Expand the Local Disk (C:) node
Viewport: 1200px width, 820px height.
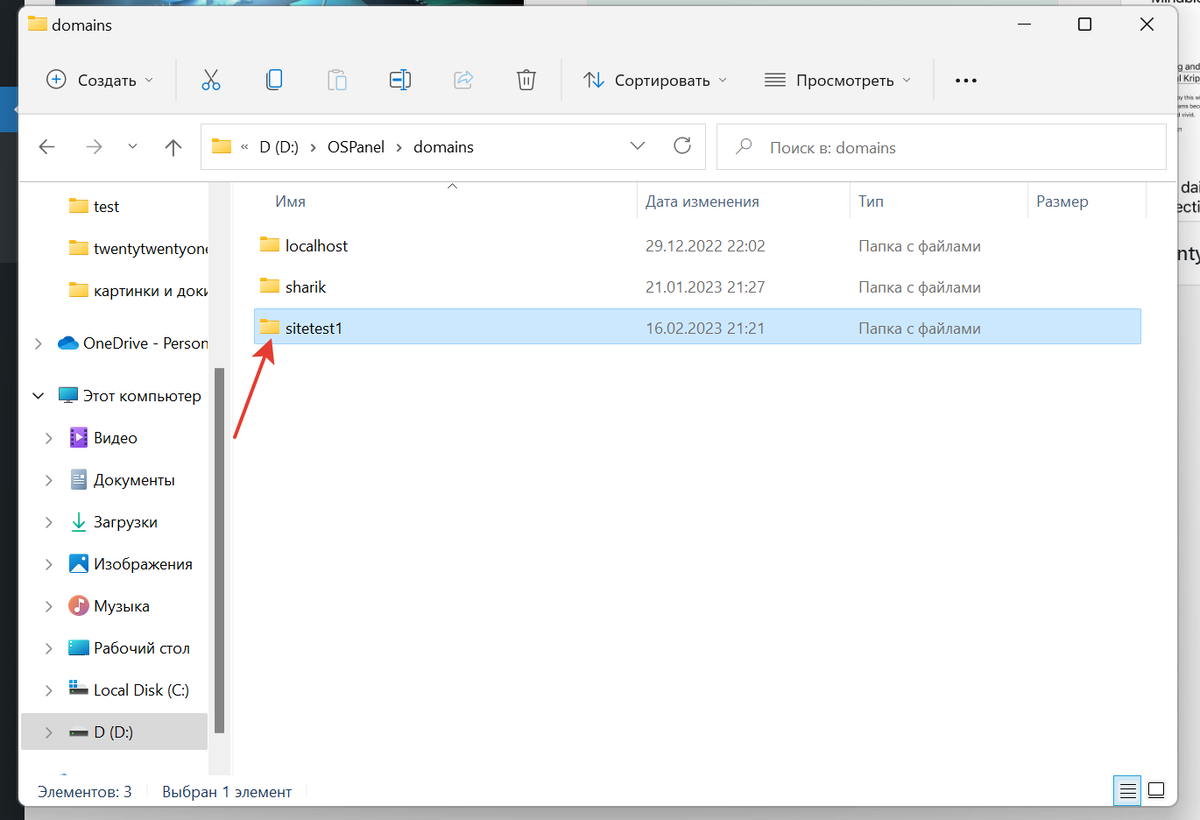pos(49,690)
